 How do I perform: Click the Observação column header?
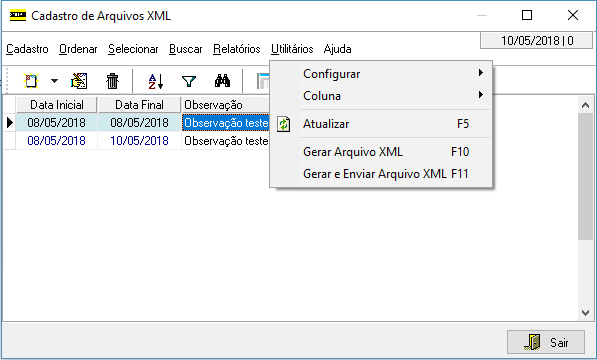(225, 105)
